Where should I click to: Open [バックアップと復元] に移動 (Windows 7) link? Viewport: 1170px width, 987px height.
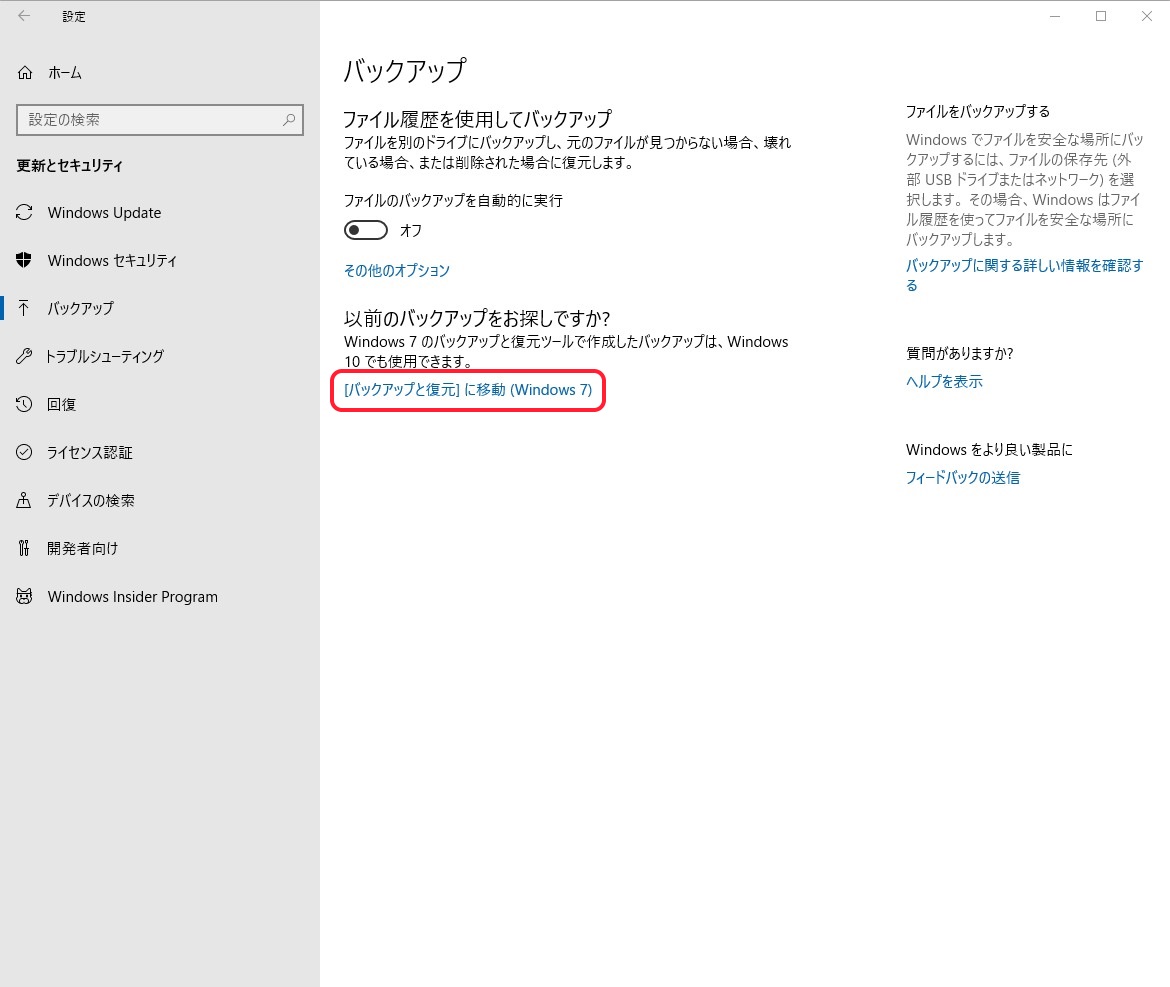click(468, 391)
